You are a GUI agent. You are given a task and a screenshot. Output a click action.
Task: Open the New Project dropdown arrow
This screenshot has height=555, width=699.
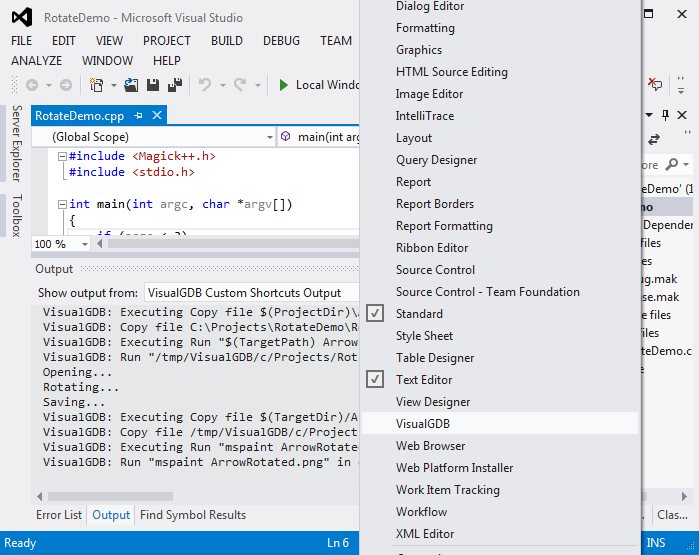point(114,85)
